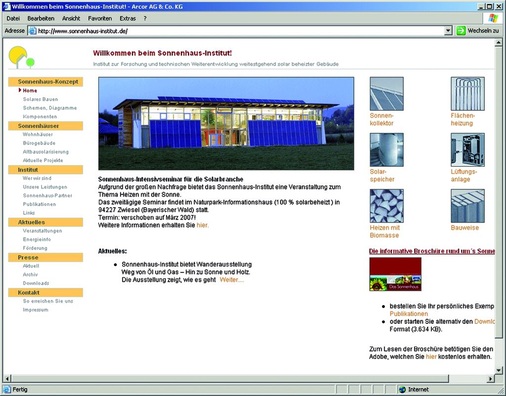Image resolution: width=506 pixels, height=396 pixels.
Task: Open the Lüftungsanlage thumbnail image
Action: pos(468,150)
